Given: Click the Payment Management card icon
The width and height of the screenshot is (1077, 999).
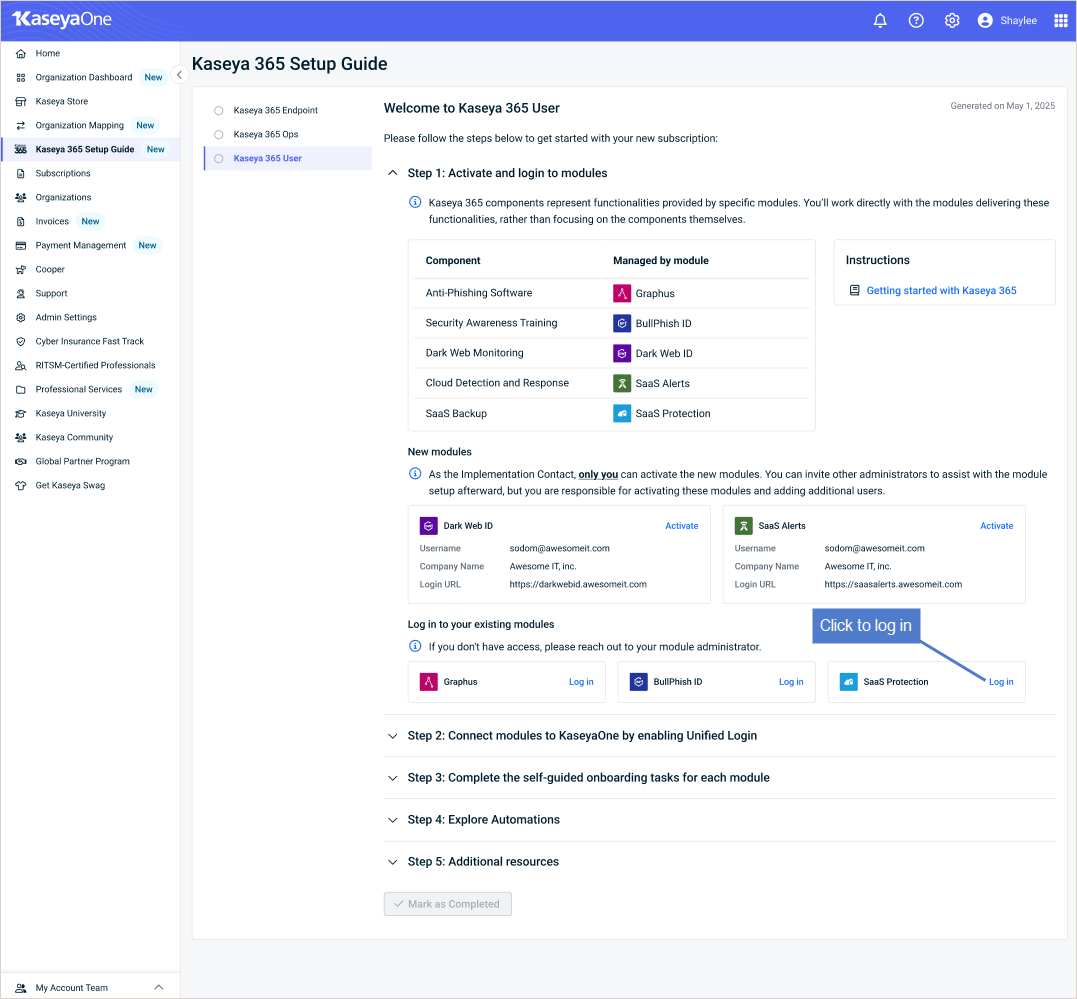Looking at the screenshot, I should (x=21, y=246).
